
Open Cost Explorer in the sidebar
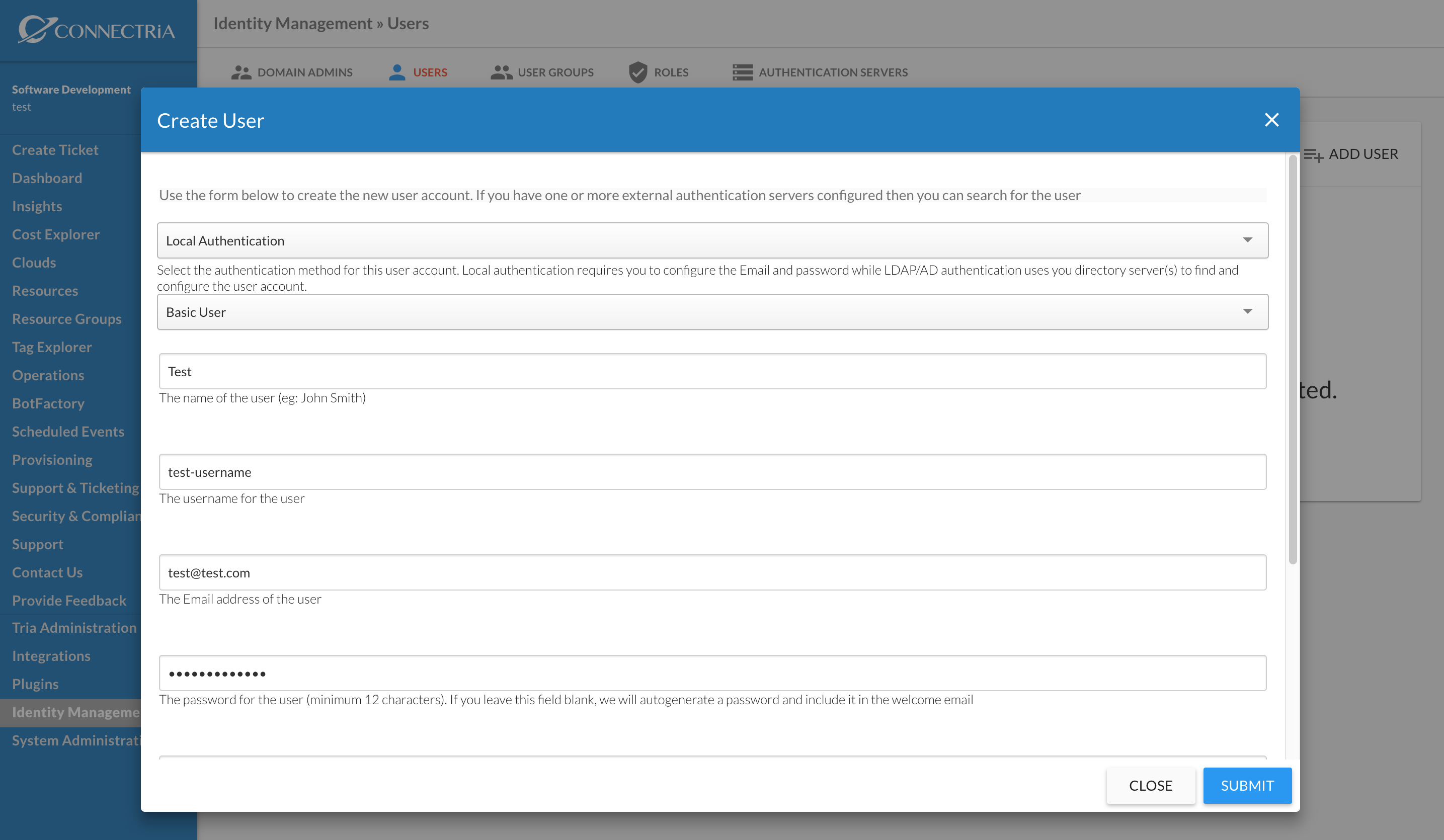point(55,234)
